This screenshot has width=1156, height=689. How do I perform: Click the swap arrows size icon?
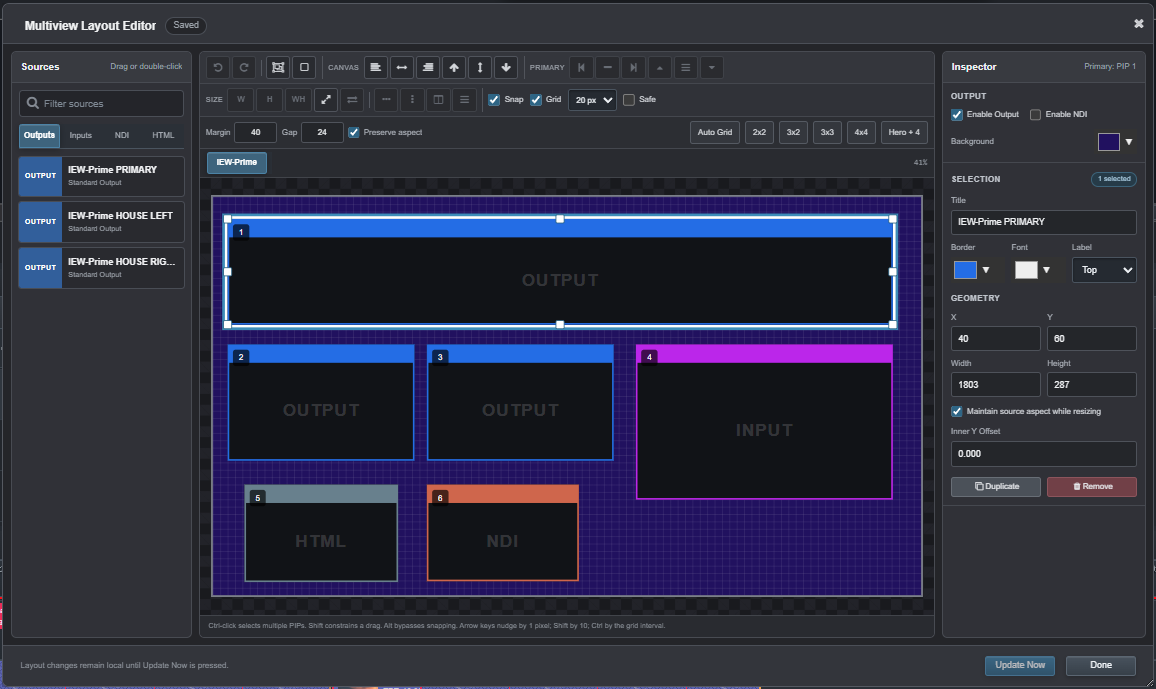coord(352,99)
